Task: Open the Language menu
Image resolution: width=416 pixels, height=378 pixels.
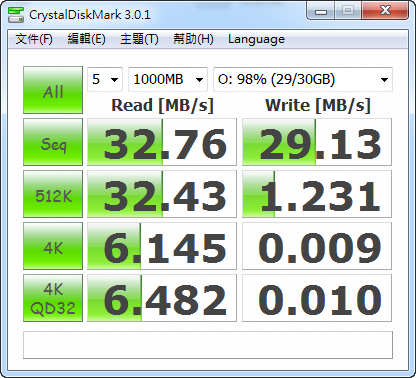Action: tap(256, 39)
